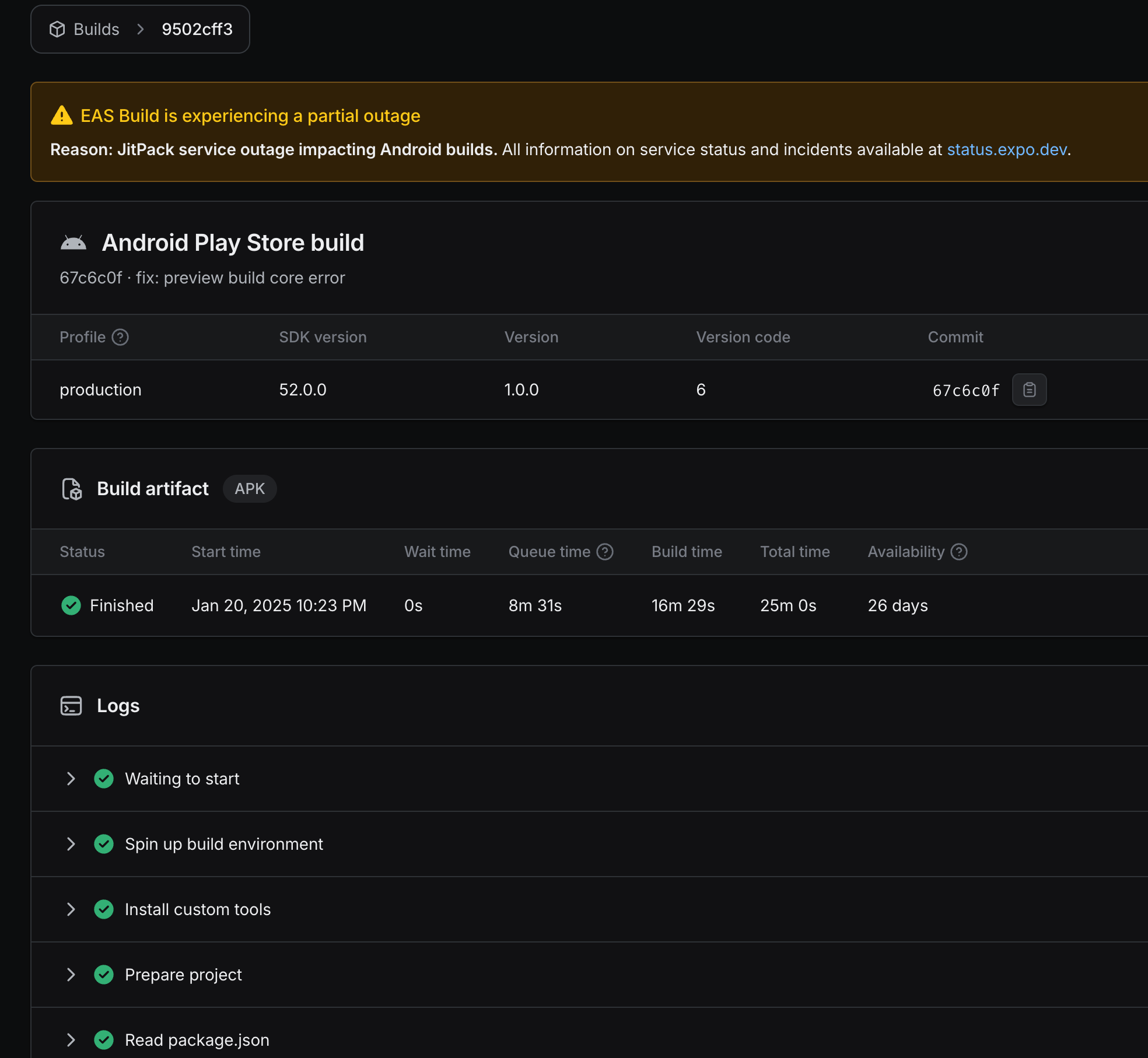Go to Builds in breadcrumb
Viewport: 1148px width, 1058px height.
(96, 29)
